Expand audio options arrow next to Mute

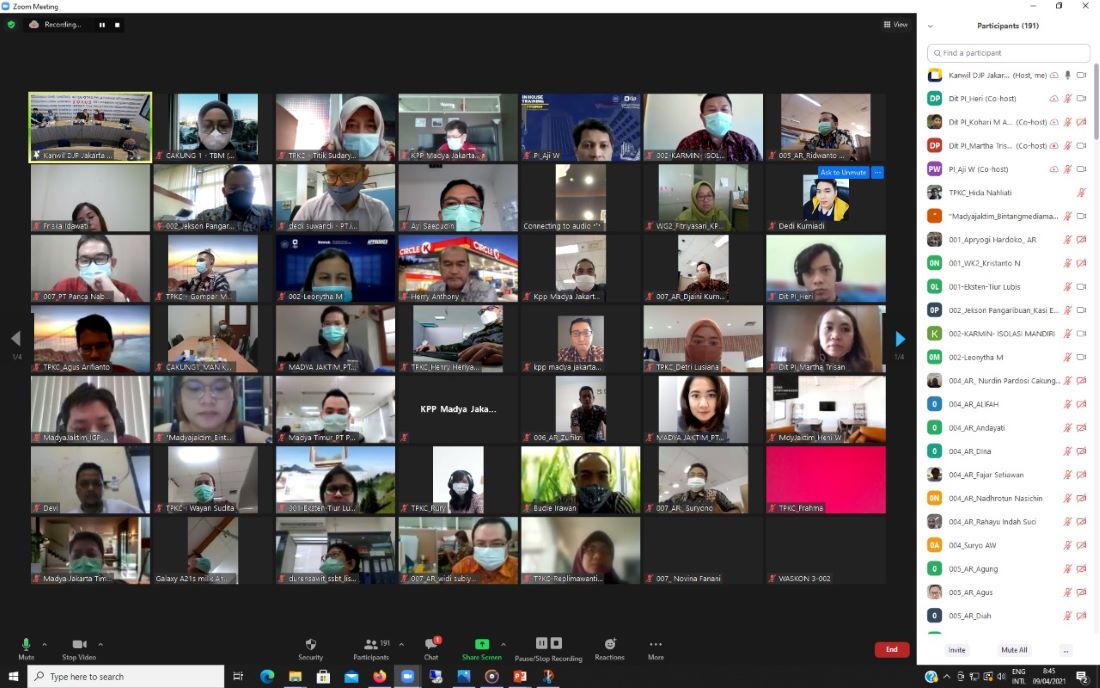tap(46, 644)
